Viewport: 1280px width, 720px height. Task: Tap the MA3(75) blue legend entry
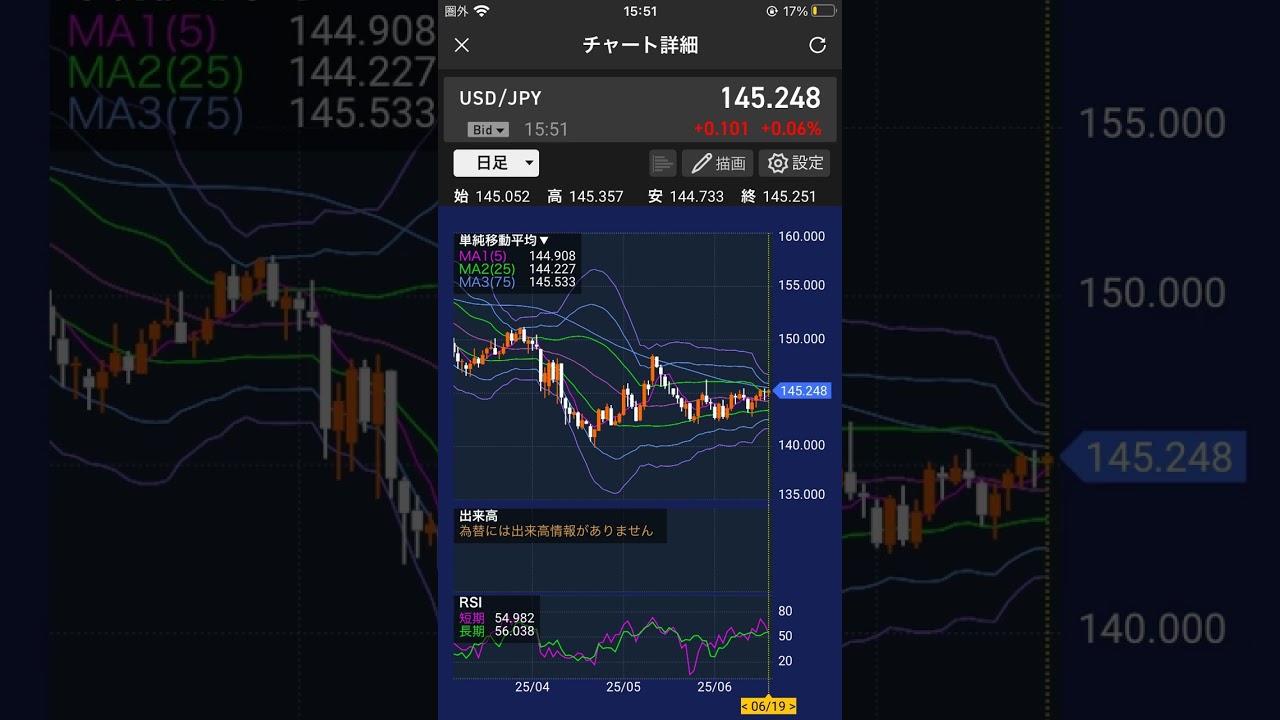[487, 282]
